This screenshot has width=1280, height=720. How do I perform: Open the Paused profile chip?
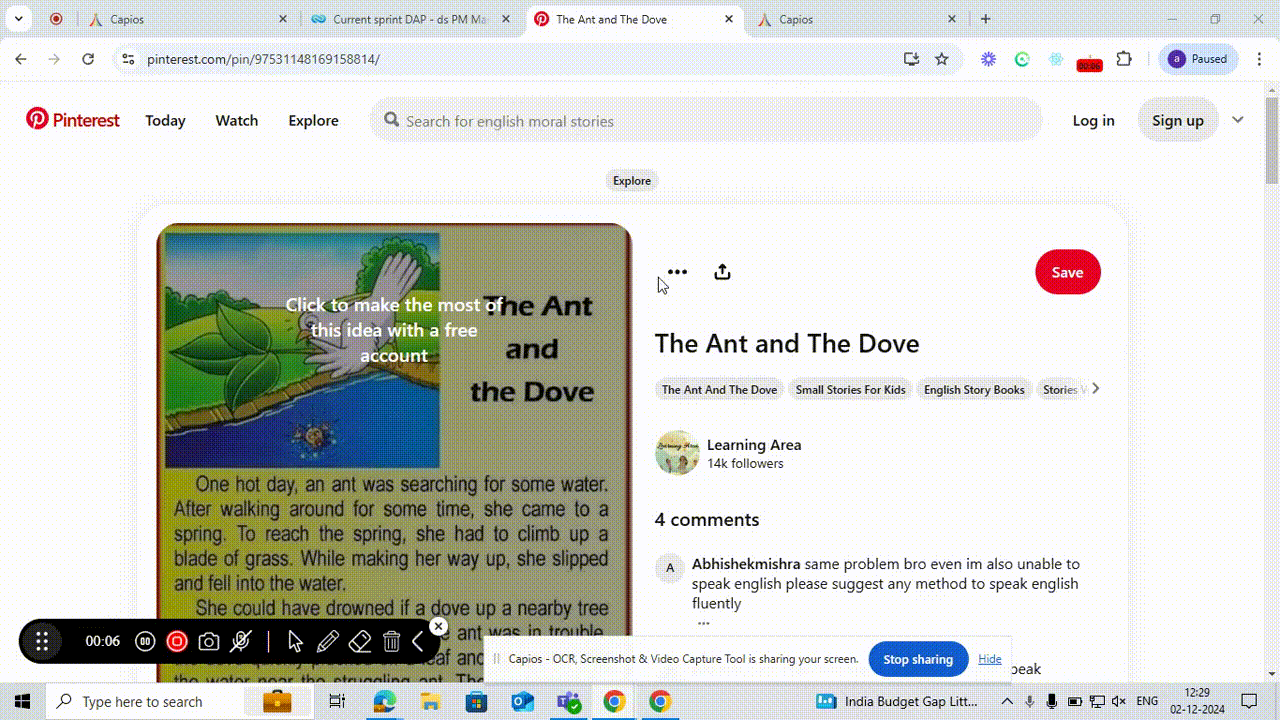pos(1198,59)
